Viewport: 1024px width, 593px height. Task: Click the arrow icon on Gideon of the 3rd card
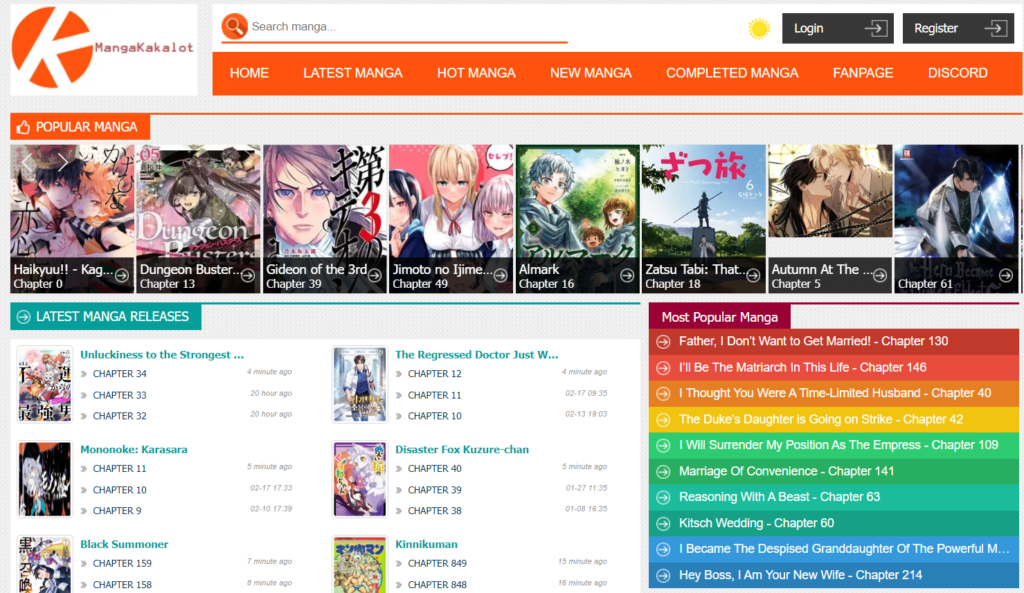click(x=374, y=276)
